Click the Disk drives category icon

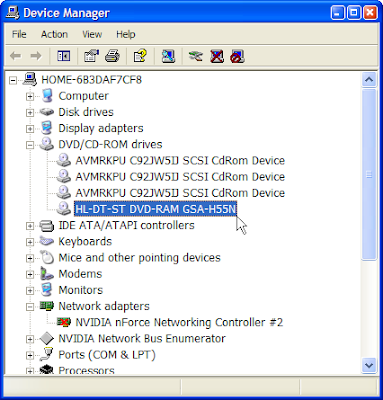47,112
